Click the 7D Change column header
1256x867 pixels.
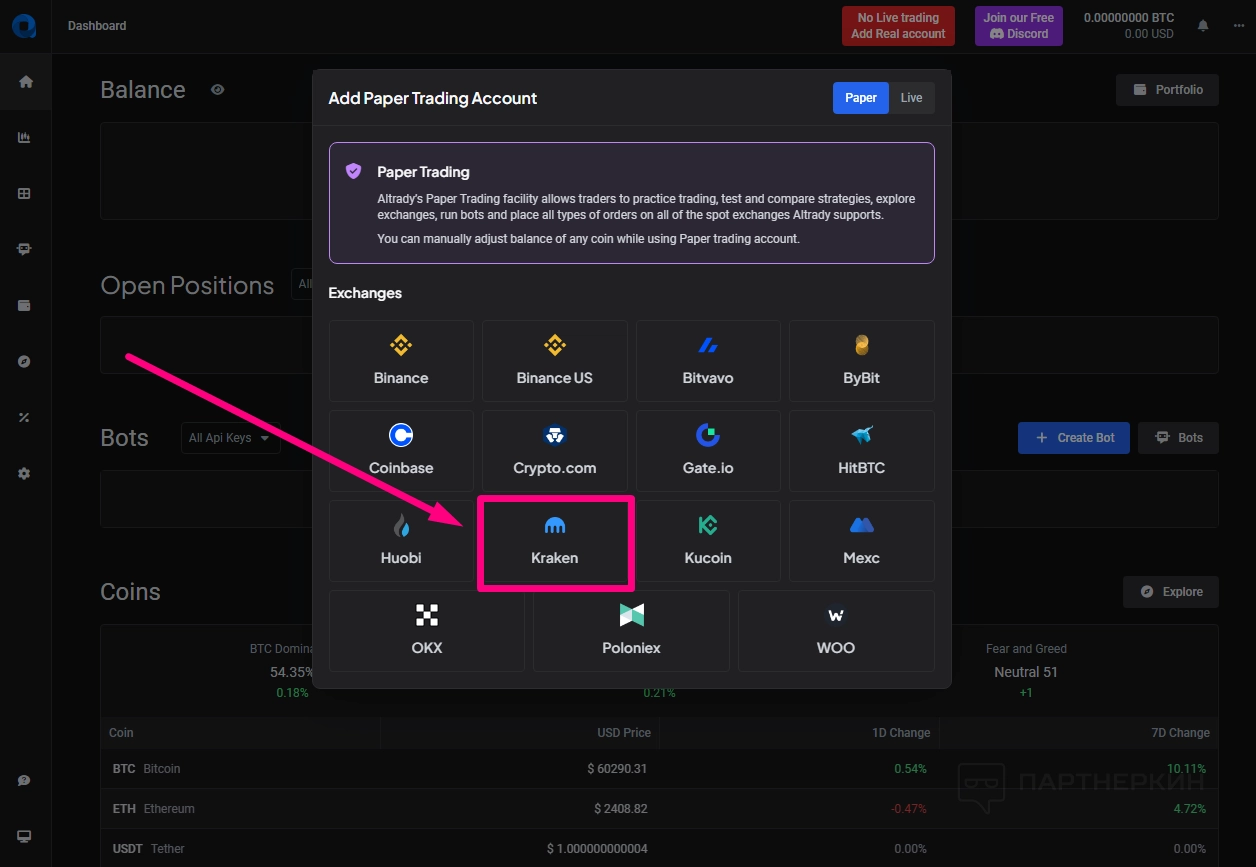click(x=1181, y=733)
